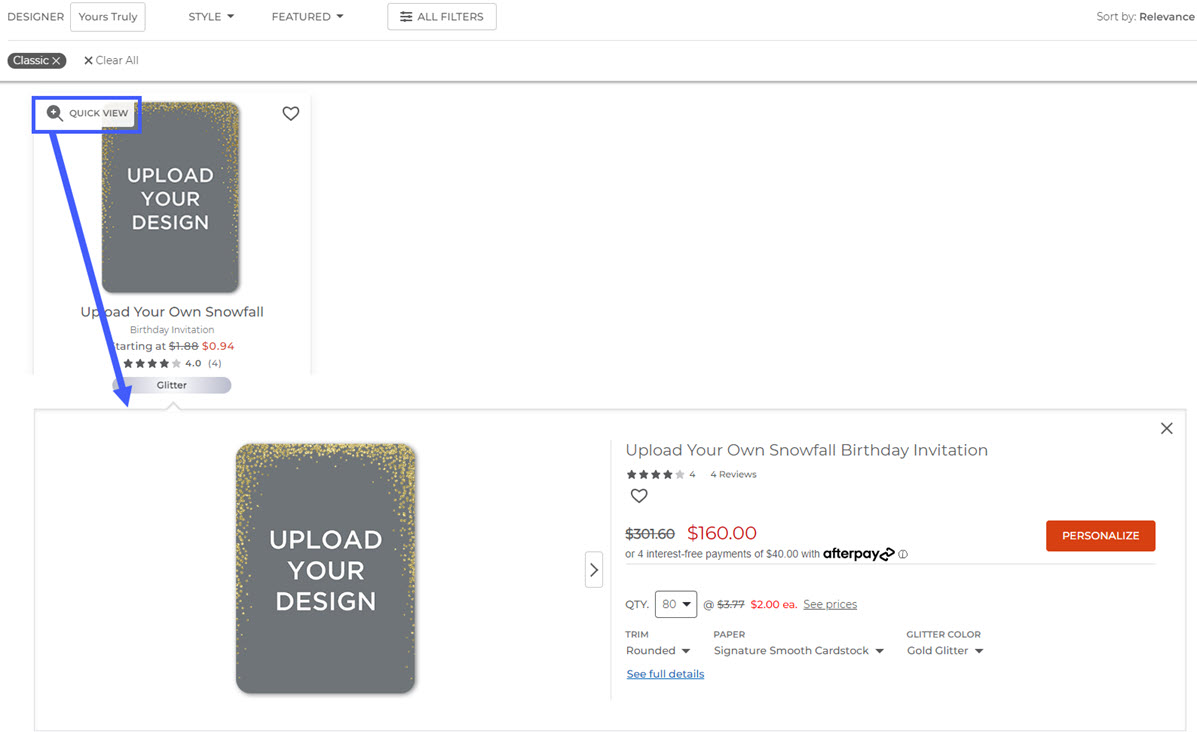Click the PERSONALIZE button
Screen dimensions: 1197x732
(1100, 535)
